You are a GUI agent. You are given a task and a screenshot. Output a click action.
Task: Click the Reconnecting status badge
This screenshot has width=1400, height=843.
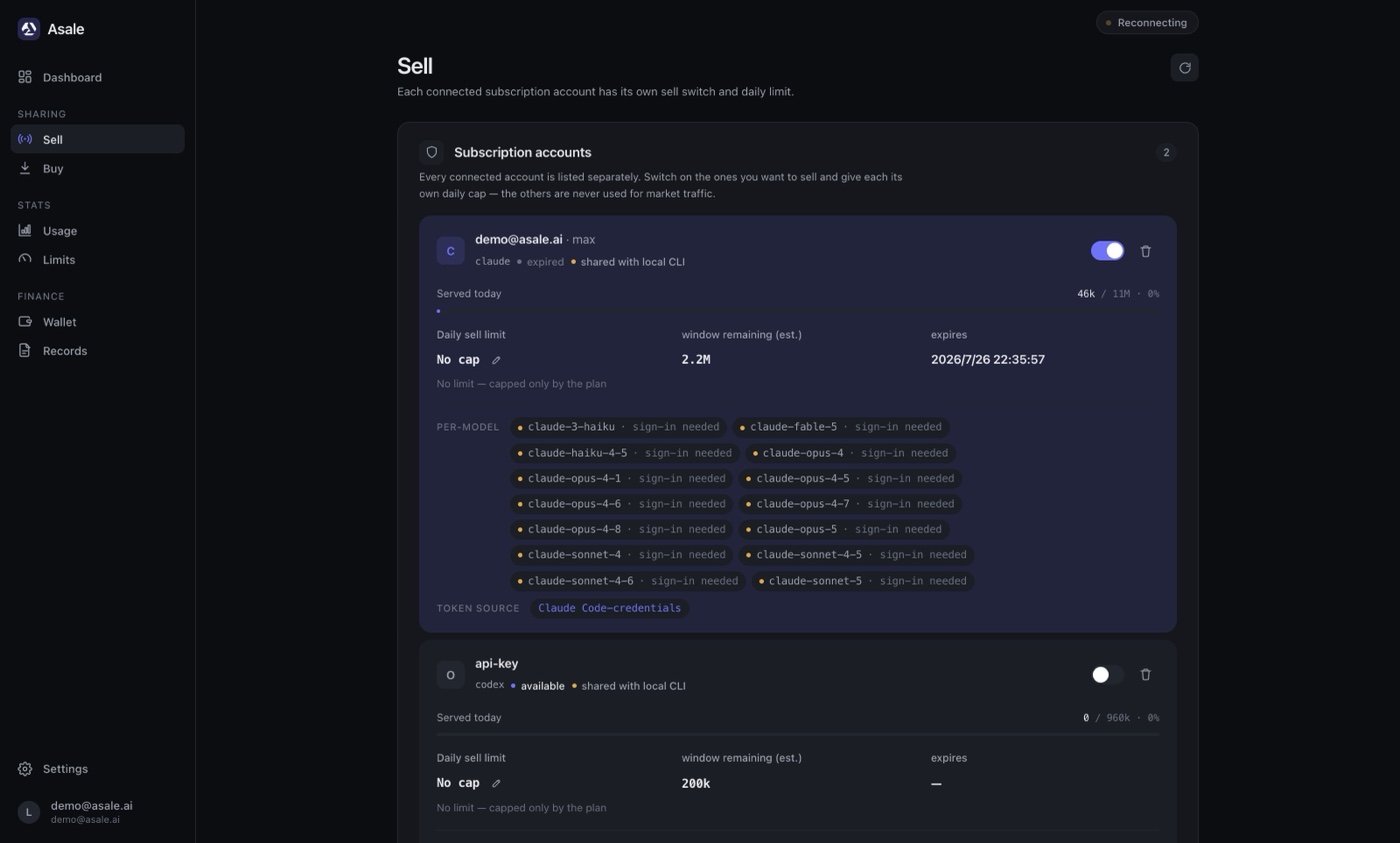[1147, 22]
